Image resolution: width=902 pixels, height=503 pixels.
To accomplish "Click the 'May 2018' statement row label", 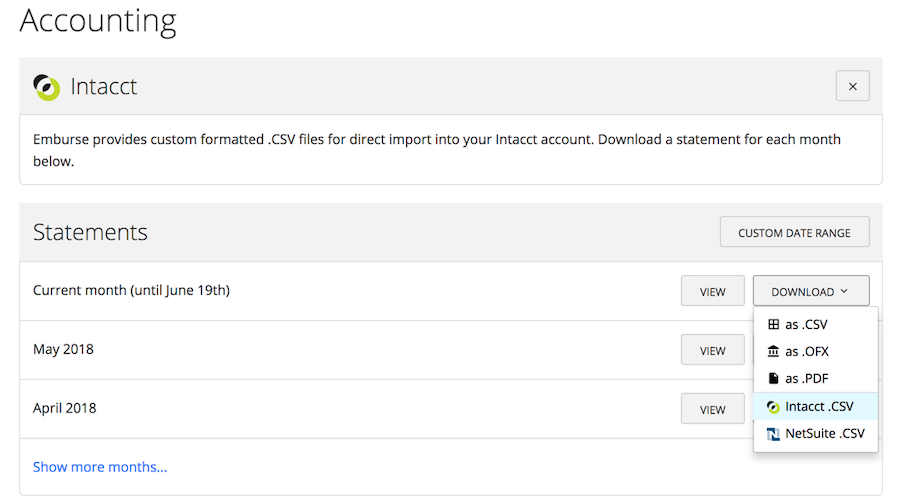I will click(63, 350).
